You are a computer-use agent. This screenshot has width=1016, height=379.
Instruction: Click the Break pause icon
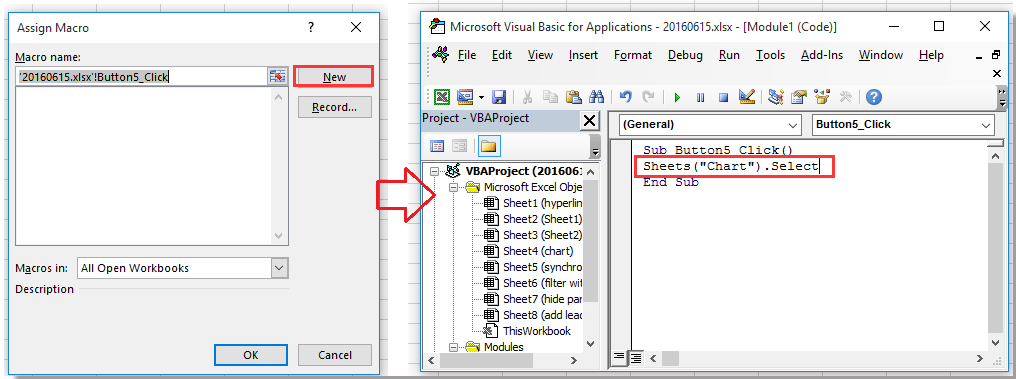pos(700,98)
